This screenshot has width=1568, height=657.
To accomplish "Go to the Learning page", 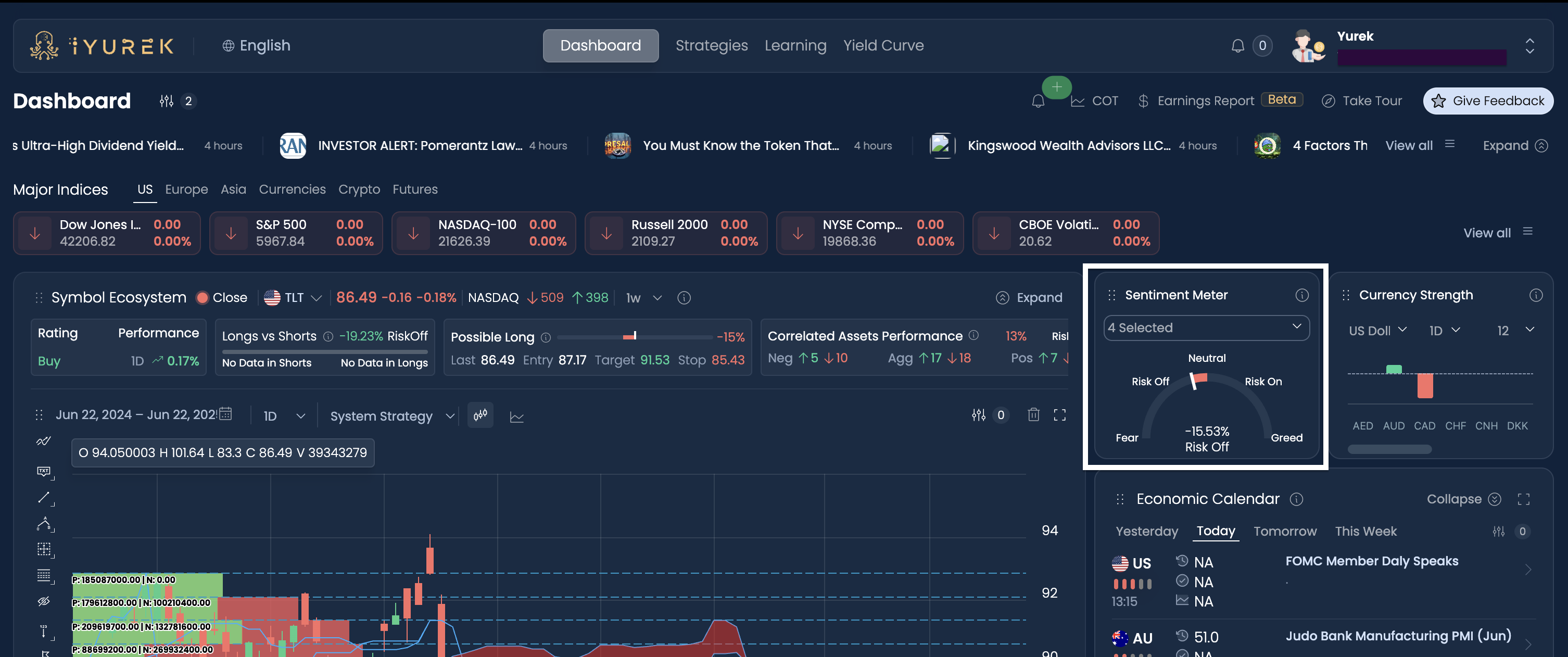I will 795,46.
